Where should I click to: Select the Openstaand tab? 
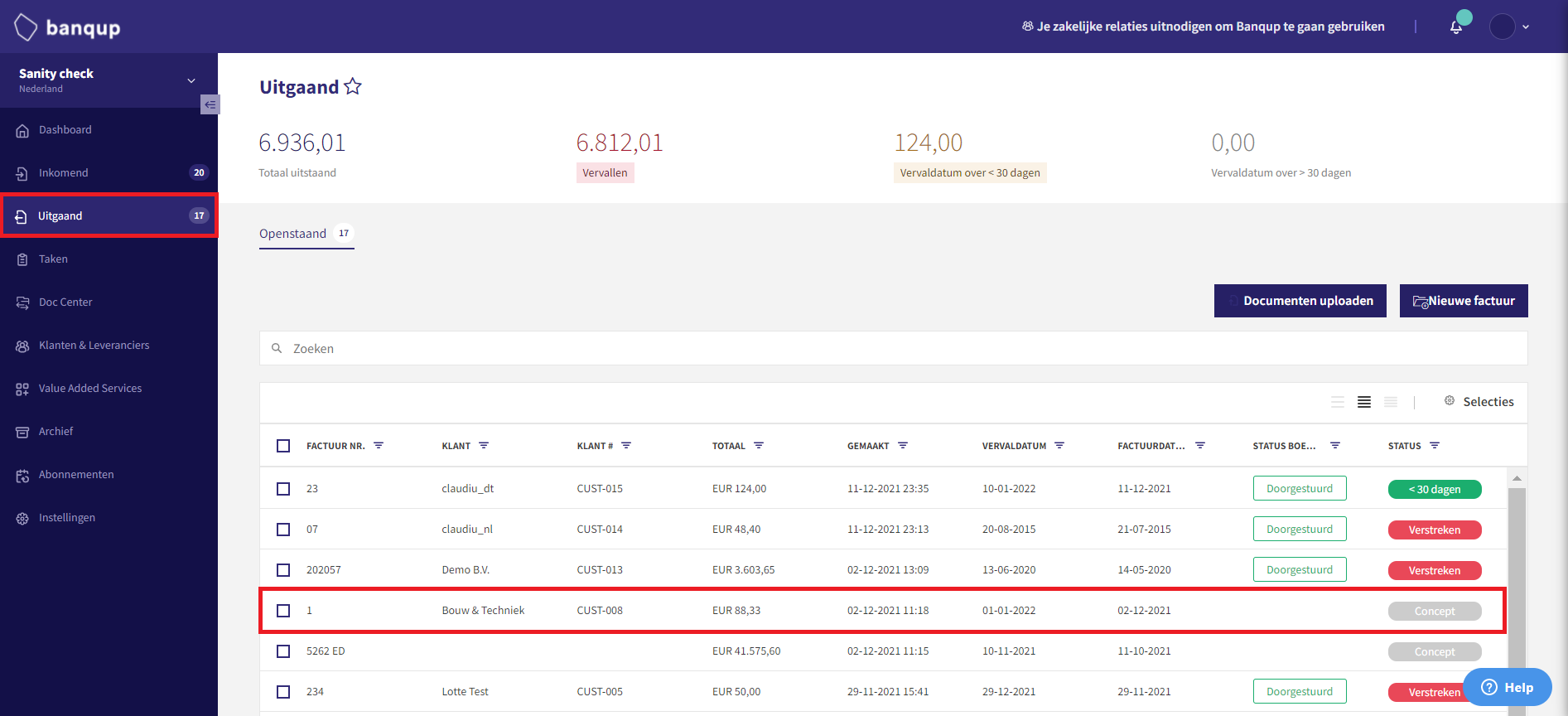coord(306,234)
